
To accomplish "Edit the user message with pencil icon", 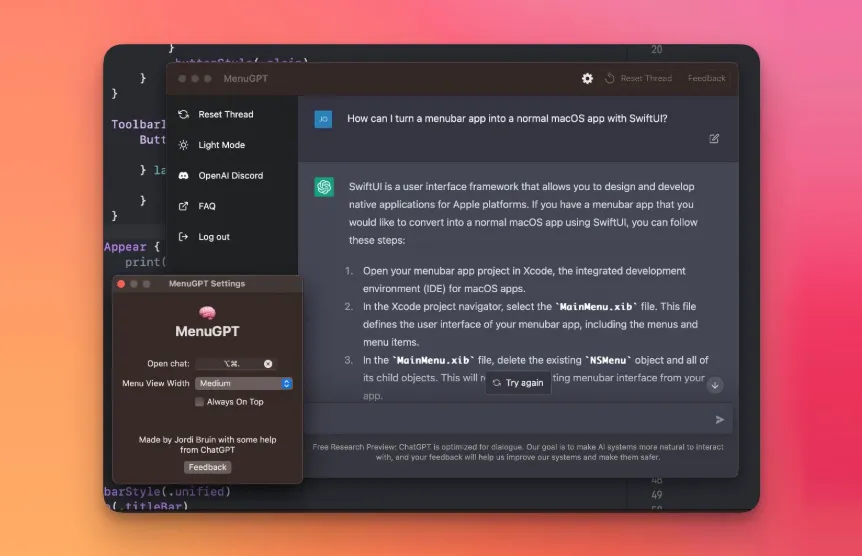I will click(714, 139).
